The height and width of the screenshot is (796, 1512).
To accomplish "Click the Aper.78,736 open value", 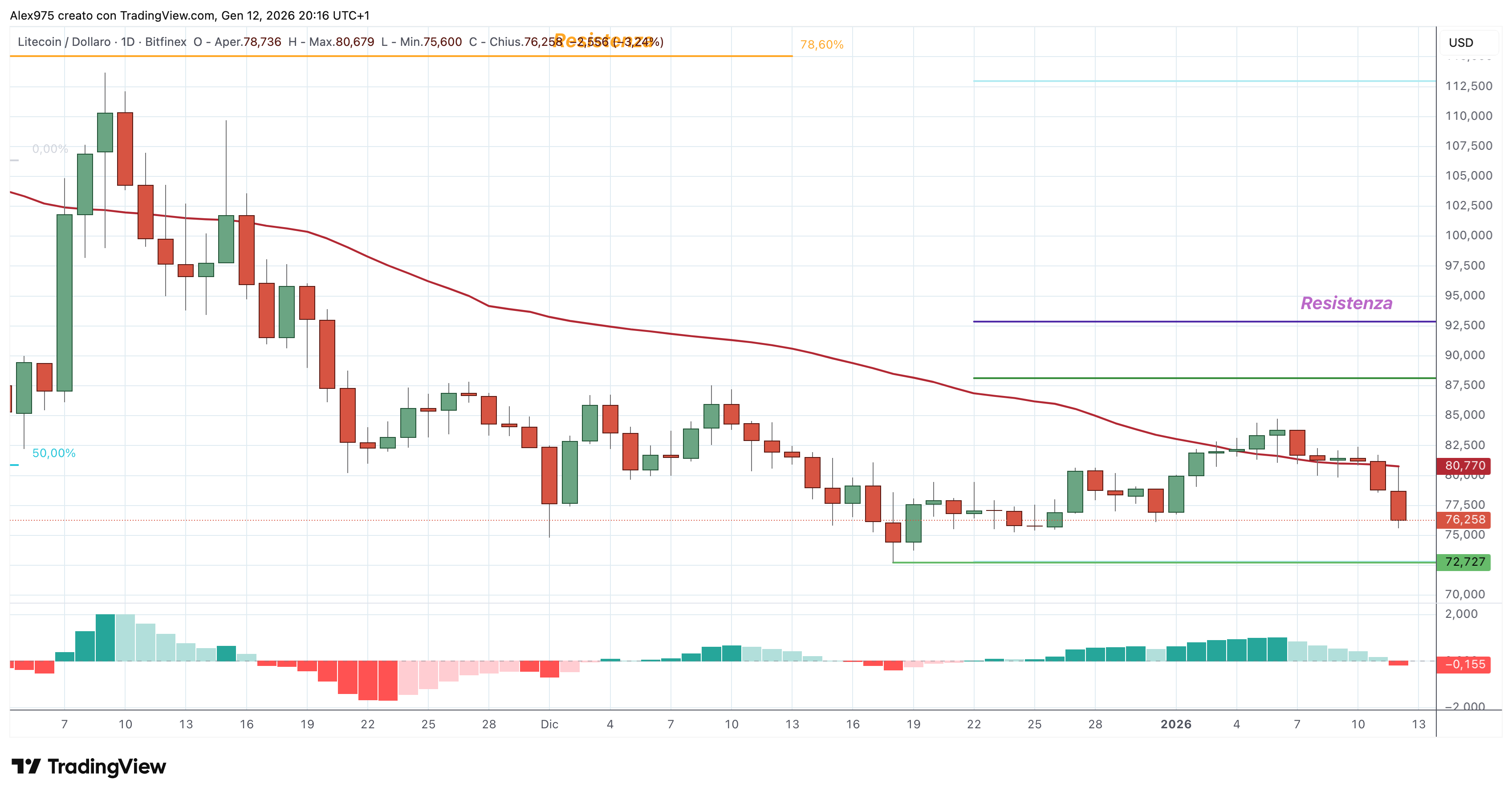I will pyautogui.click(x=248, y=42).
